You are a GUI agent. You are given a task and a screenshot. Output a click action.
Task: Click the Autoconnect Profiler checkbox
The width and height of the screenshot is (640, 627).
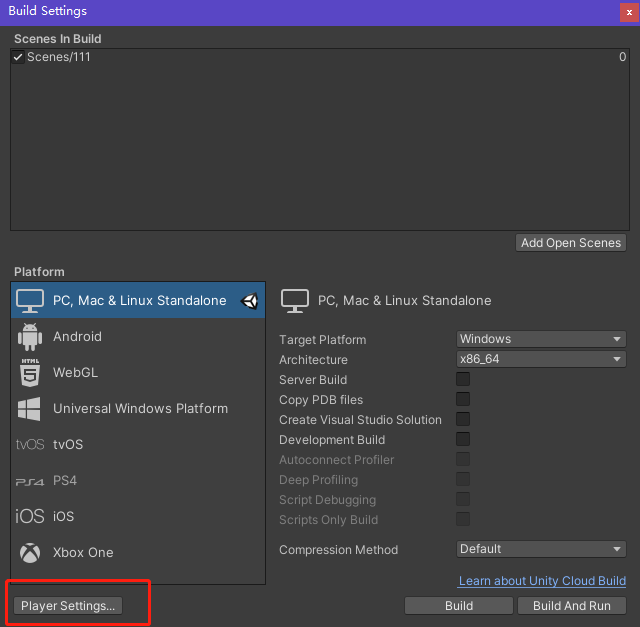point(463,459)
